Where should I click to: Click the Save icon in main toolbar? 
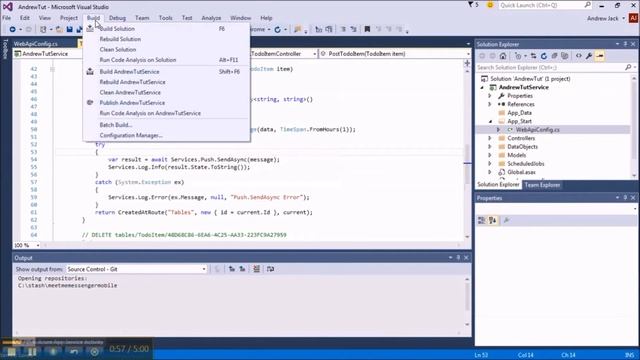pos(70,29)
